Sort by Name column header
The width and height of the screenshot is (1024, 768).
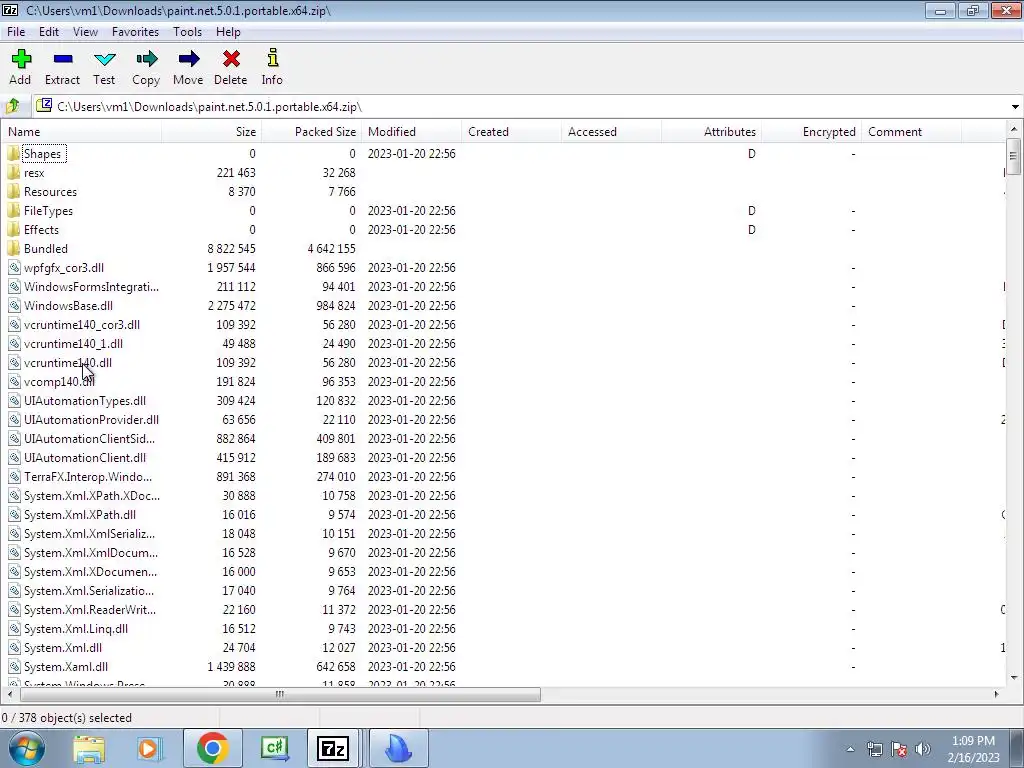point(82,131)
